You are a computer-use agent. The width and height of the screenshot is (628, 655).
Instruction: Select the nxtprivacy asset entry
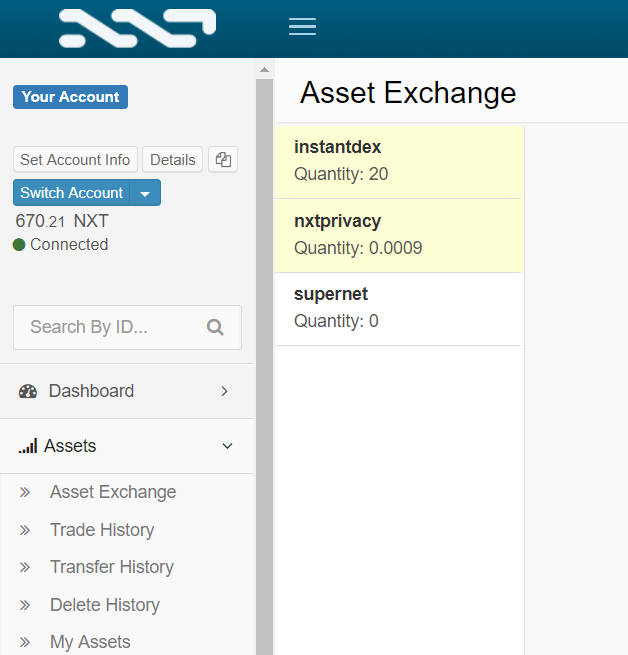coord(399,236)
